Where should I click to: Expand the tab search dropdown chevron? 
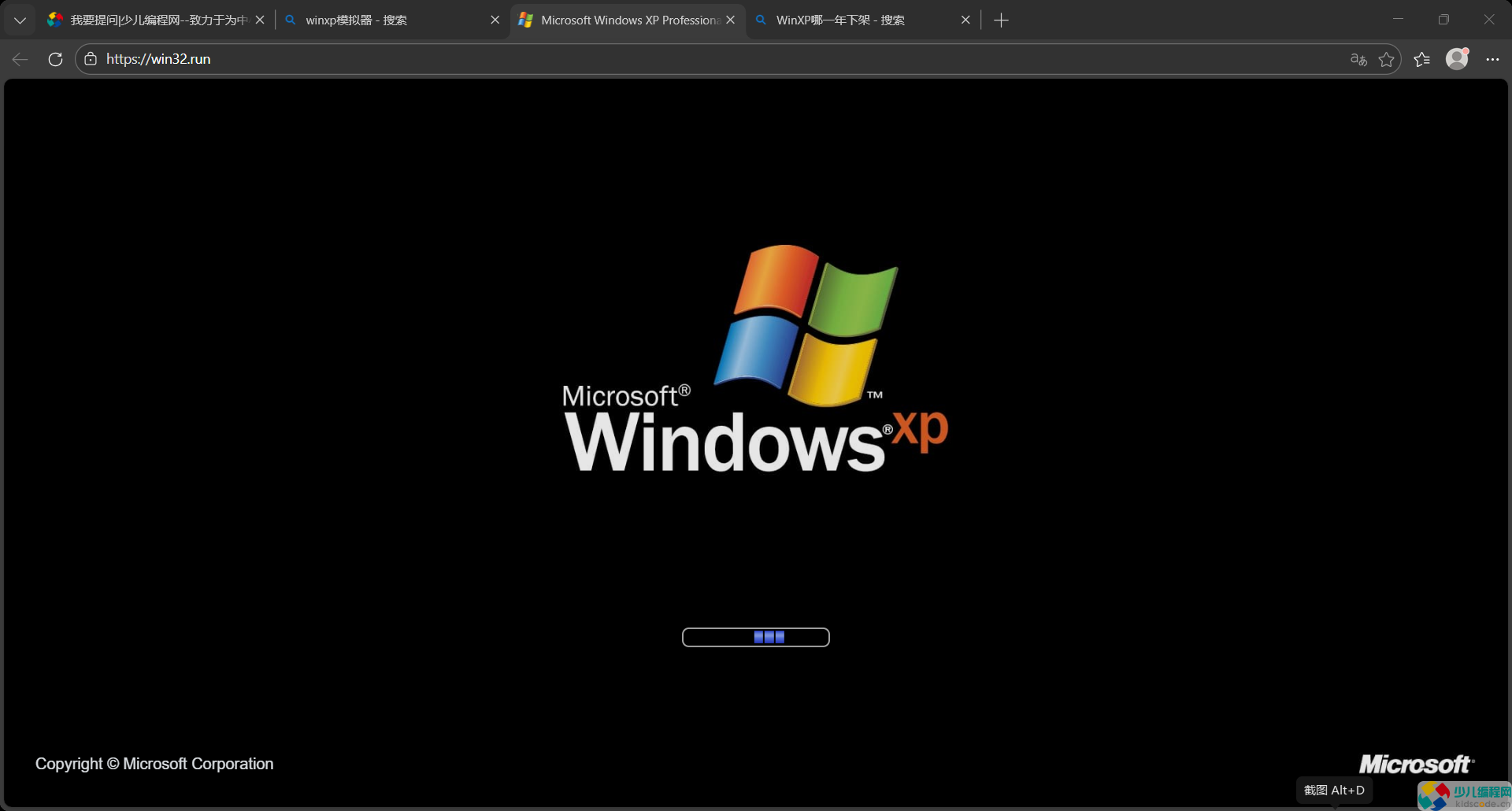click(x=20, y=20)
